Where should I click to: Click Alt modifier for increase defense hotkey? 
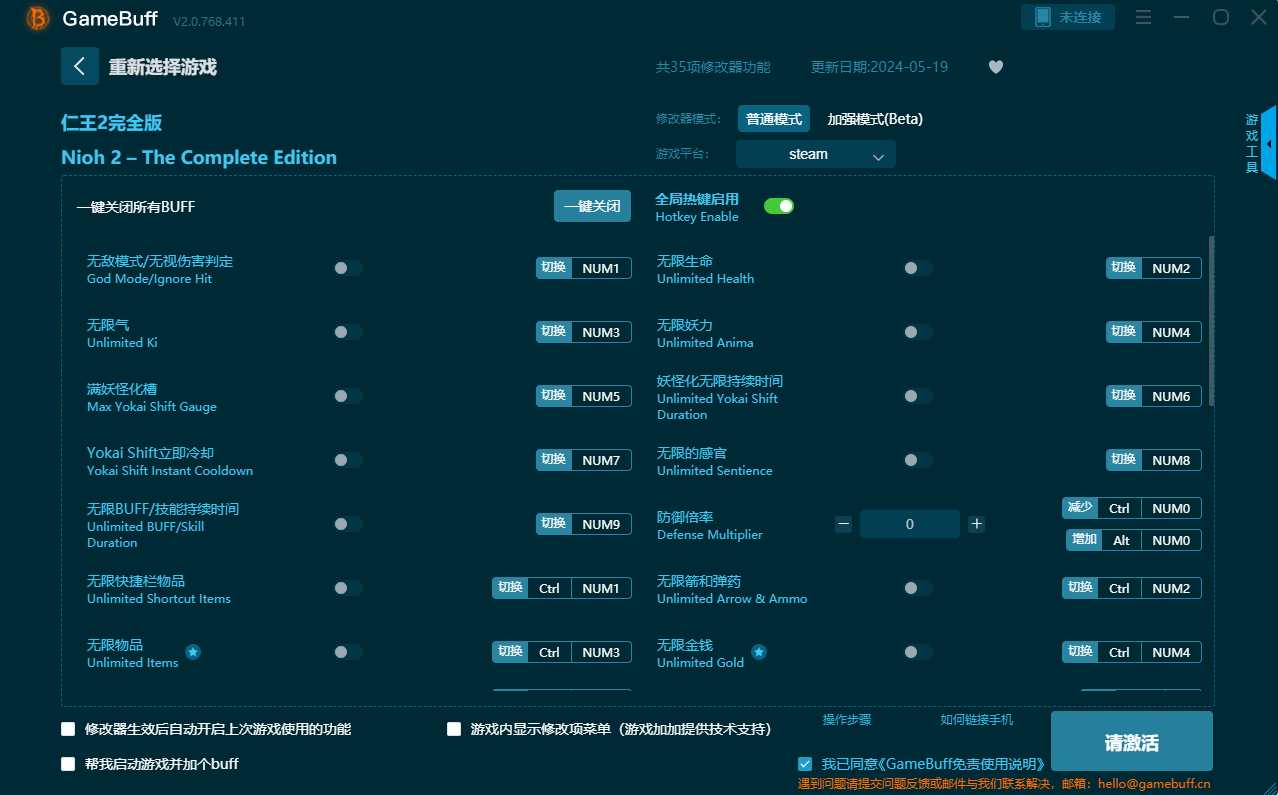pyautogui.click(x=1121, y=540)
